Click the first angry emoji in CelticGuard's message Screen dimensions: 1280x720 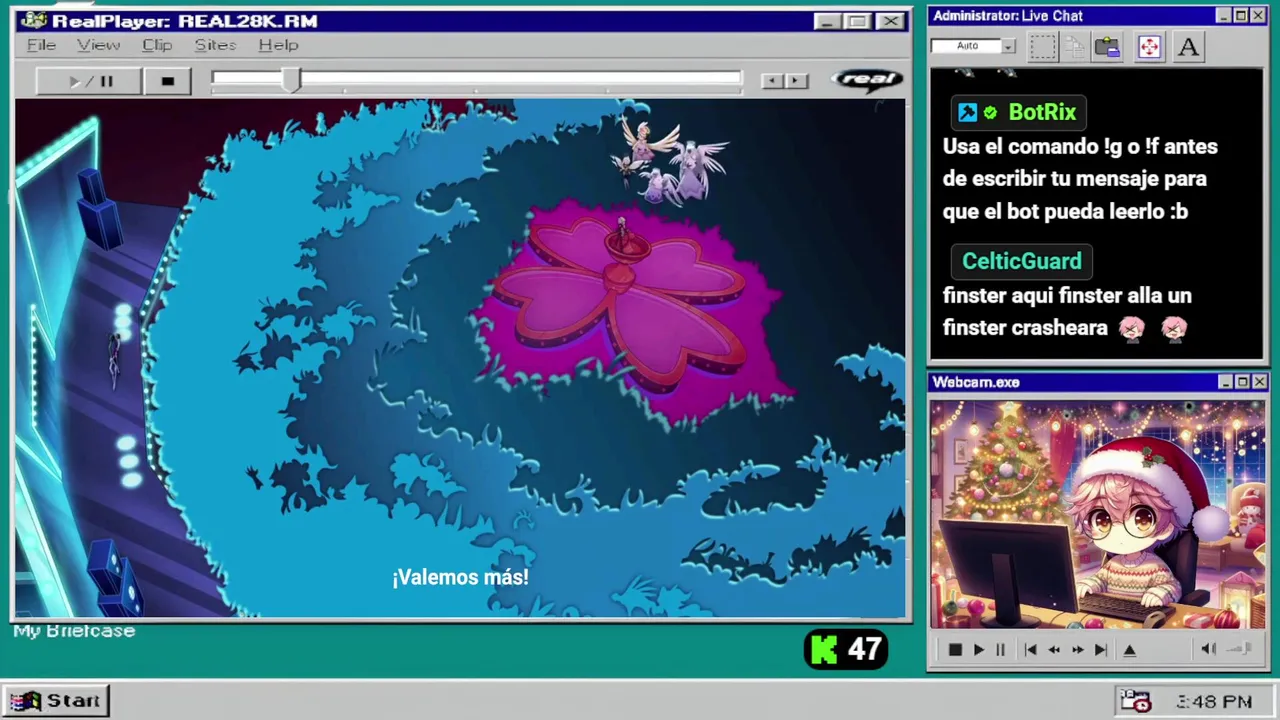coord(1132,328)
